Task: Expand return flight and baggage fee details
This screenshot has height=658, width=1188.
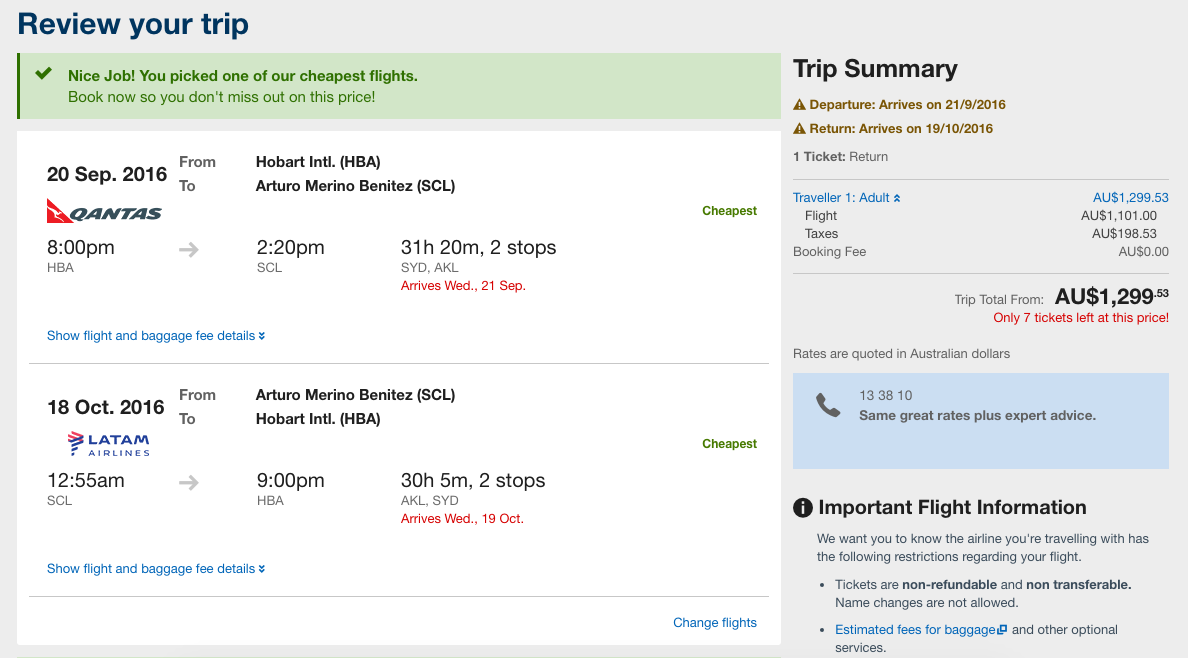Action: coord(156,569)
